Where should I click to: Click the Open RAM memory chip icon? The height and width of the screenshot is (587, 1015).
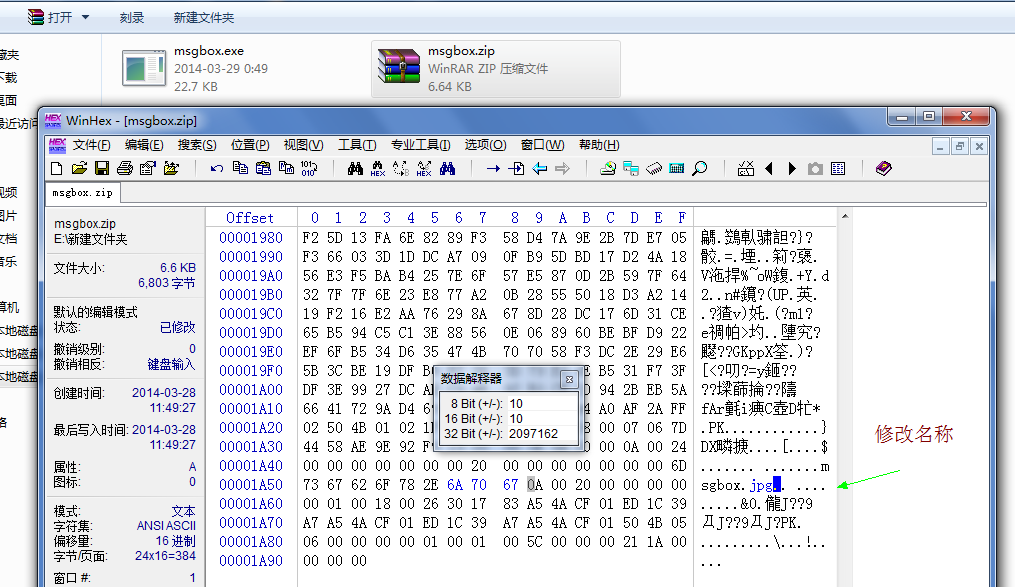click(x=654, y=169)
